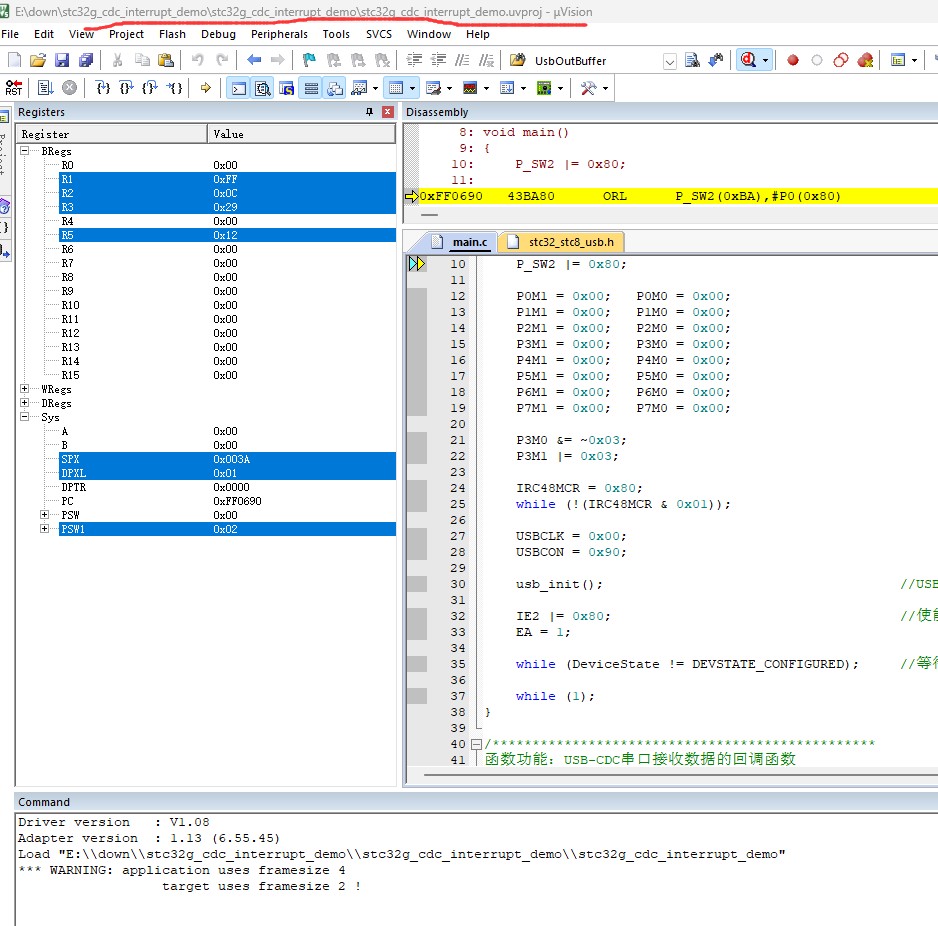This screenshot has width=938, height=926.
Task: Click the find text field UsbOutBuffer
Action: [x=596, y=61]
